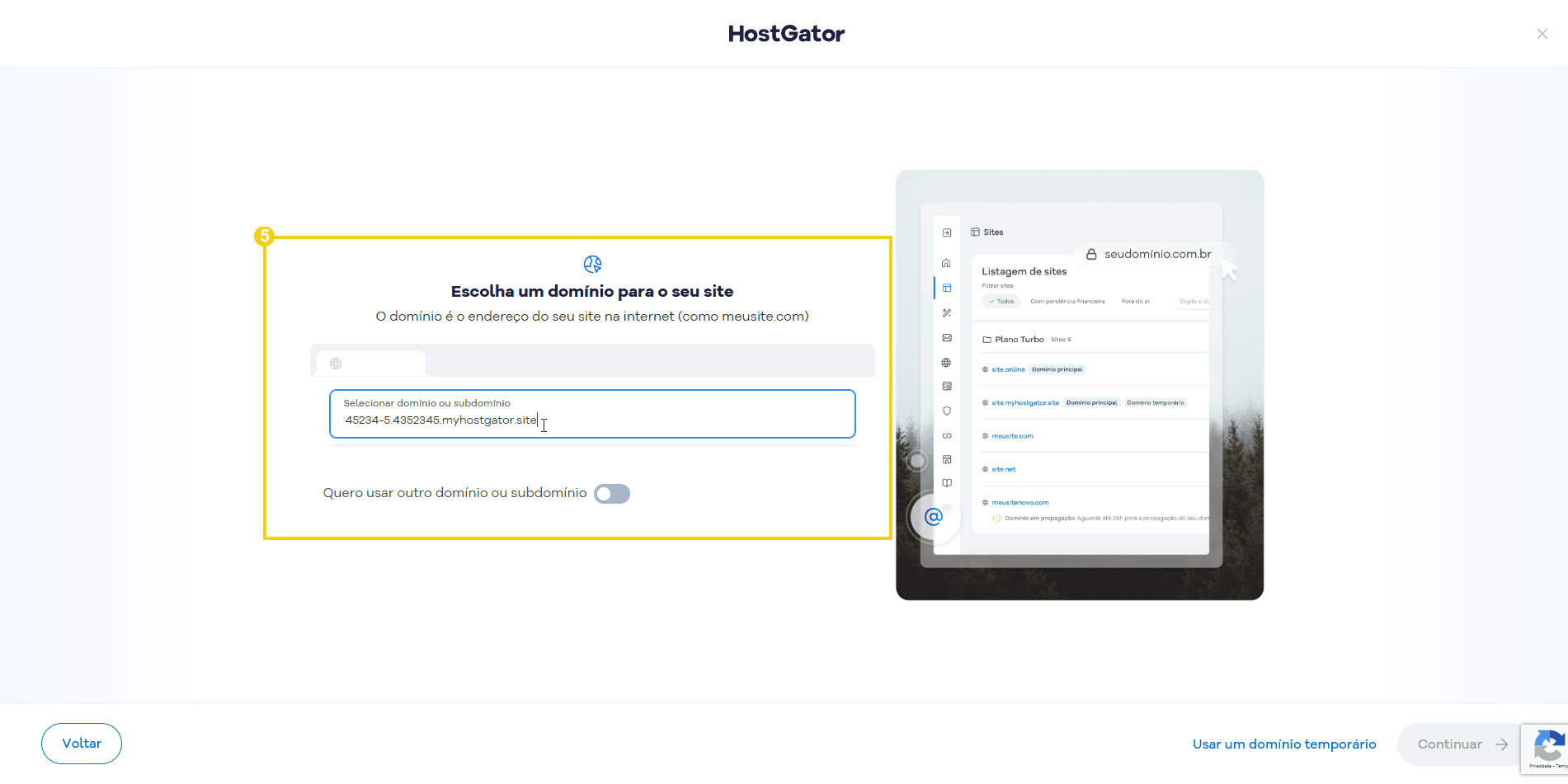Click the sites listing illustration image
Image resolution: width=1568 pixels, height=784 pixels.
tap(1080, 385)
